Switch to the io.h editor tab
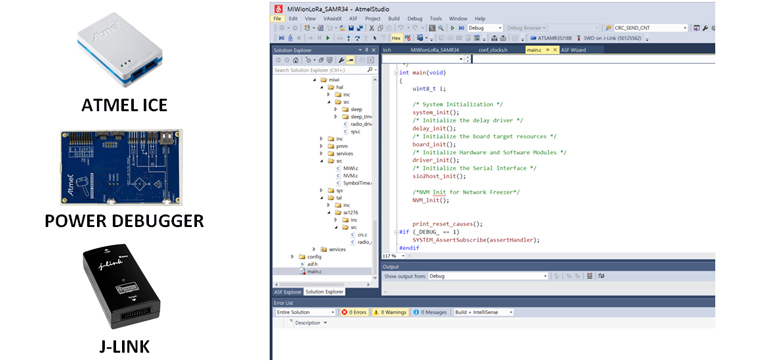760x364 pixels. [x=387, y=50]
